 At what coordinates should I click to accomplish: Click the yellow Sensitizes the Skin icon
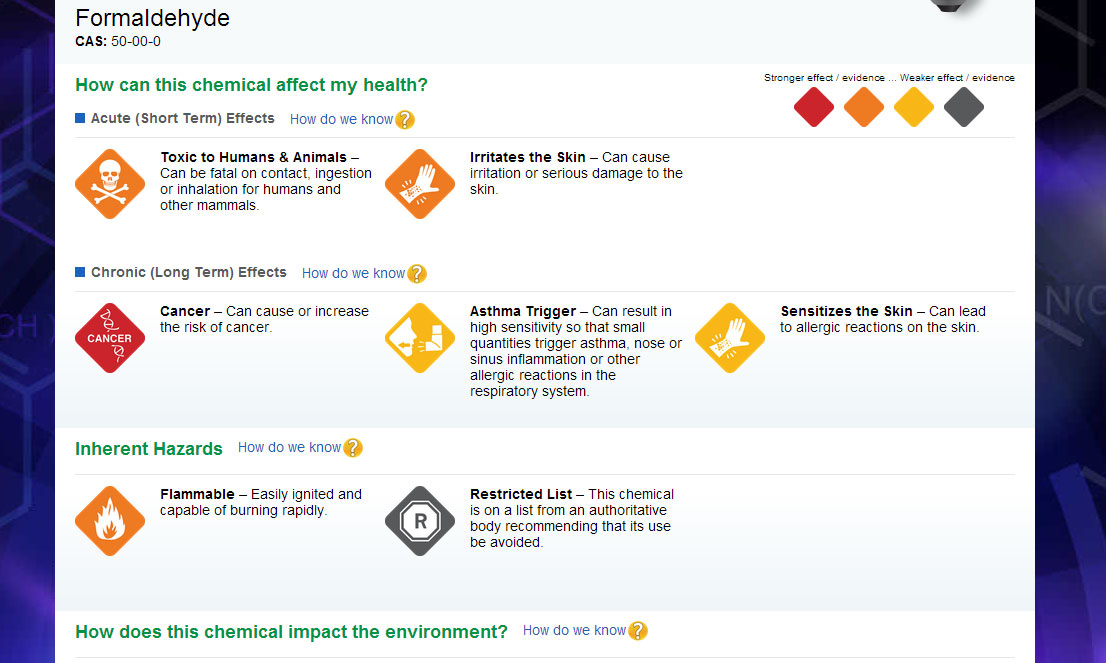coord(730,338)
